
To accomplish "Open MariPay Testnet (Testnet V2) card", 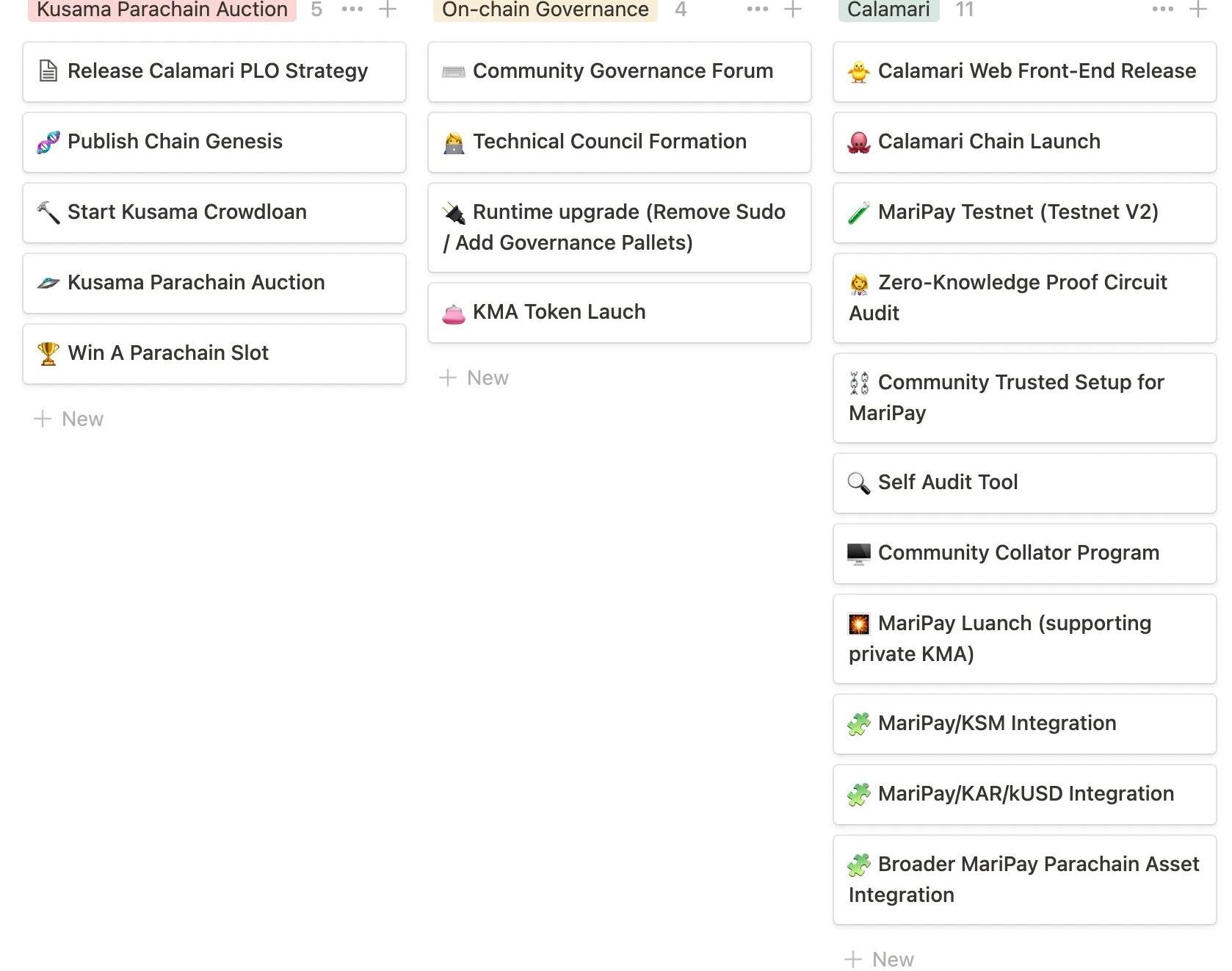I will click(1025, 213).
